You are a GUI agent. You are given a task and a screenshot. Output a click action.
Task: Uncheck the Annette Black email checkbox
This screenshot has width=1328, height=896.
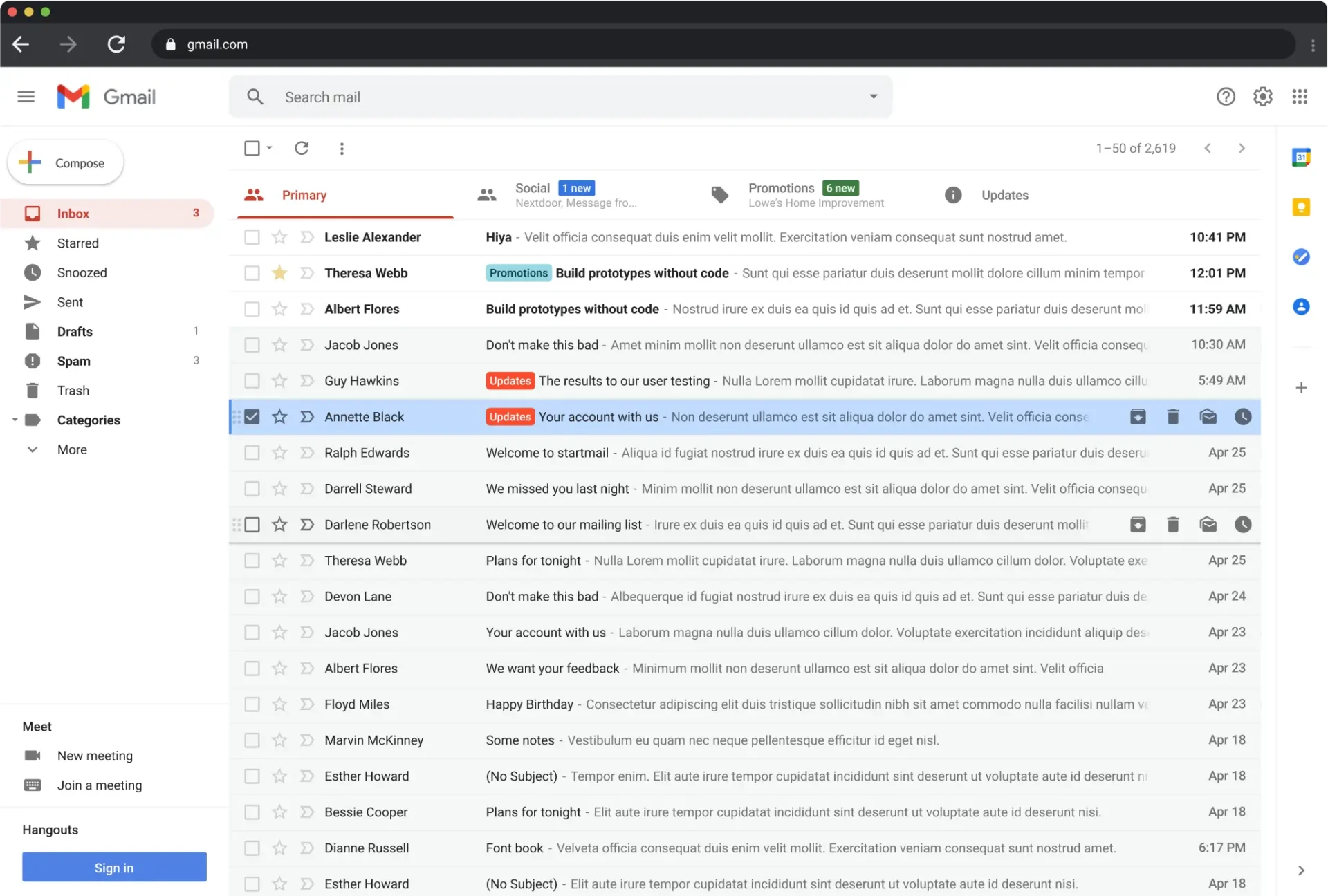tap(252, 416)
